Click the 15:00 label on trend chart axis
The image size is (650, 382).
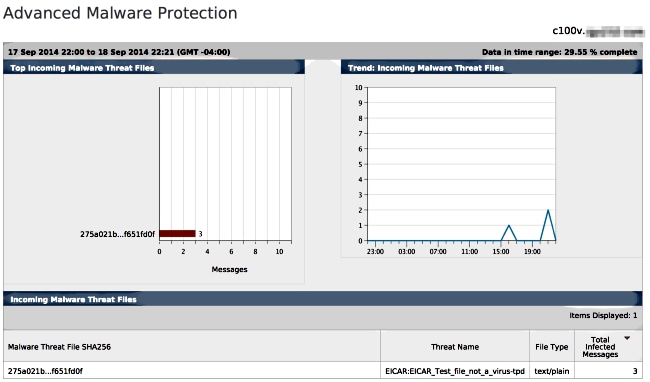(501, 251)
